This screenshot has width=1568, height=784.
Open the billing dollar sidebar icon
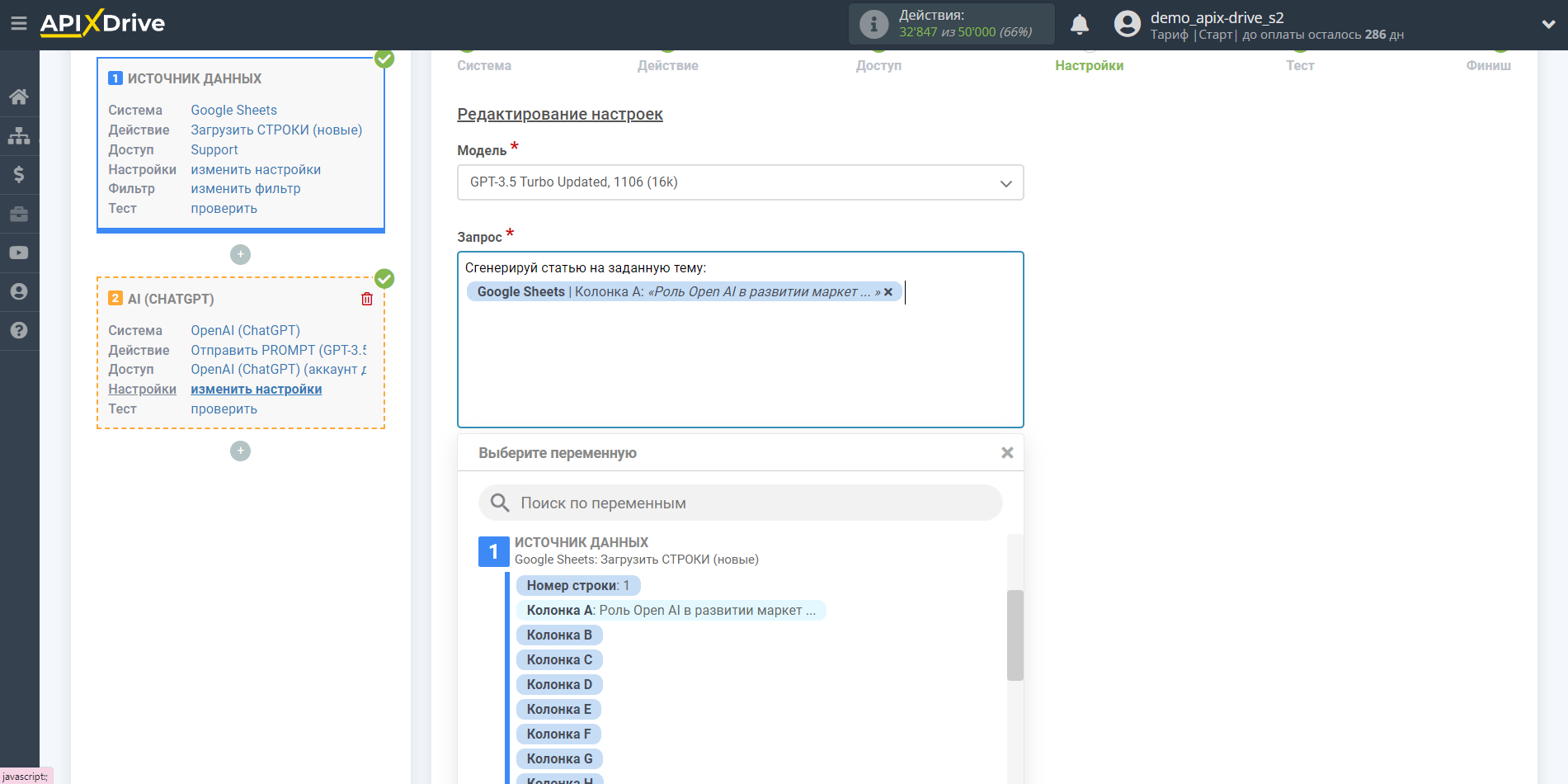coord(19,174)
